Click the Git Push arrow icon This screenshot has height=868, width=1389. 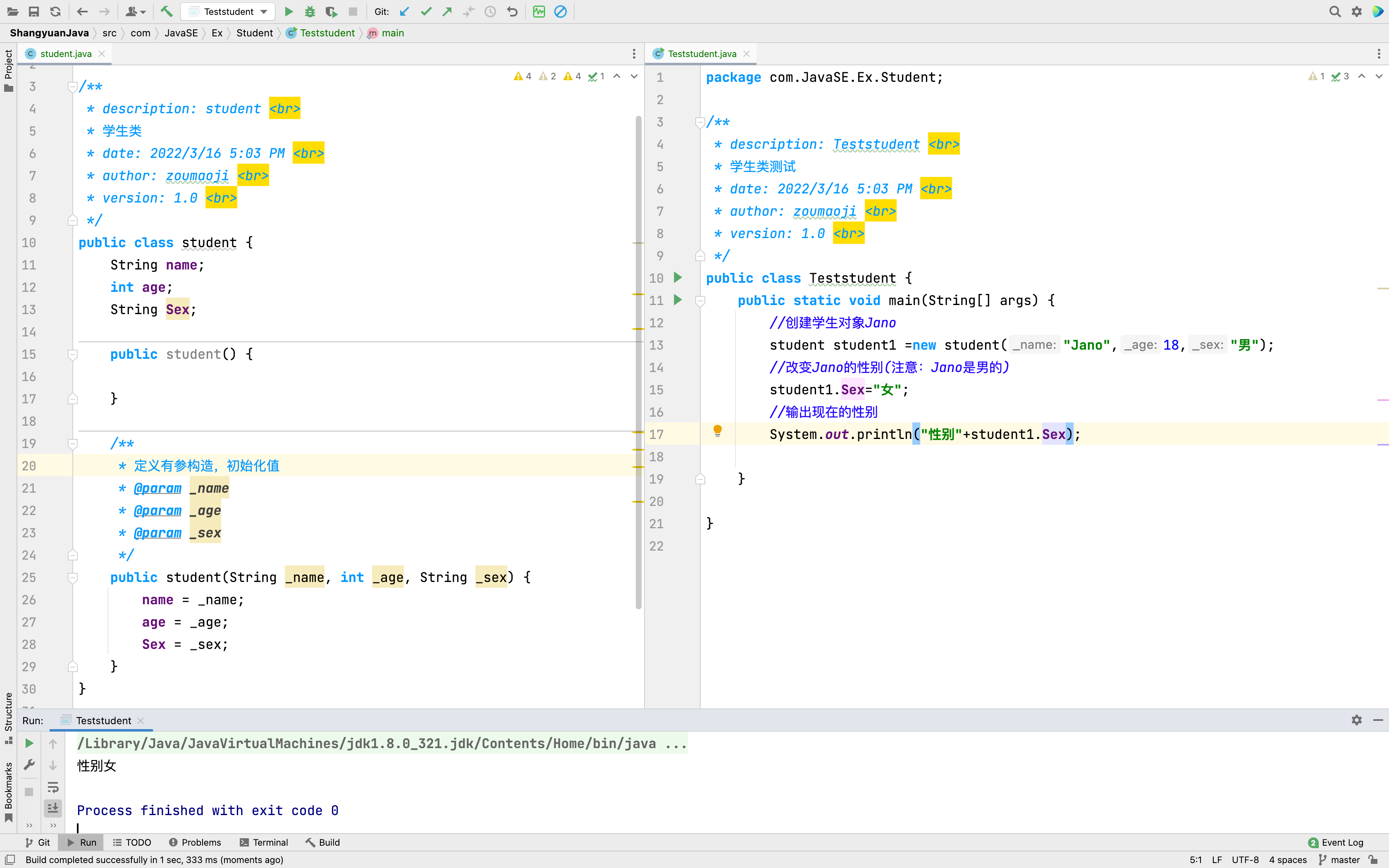point(447,12)
